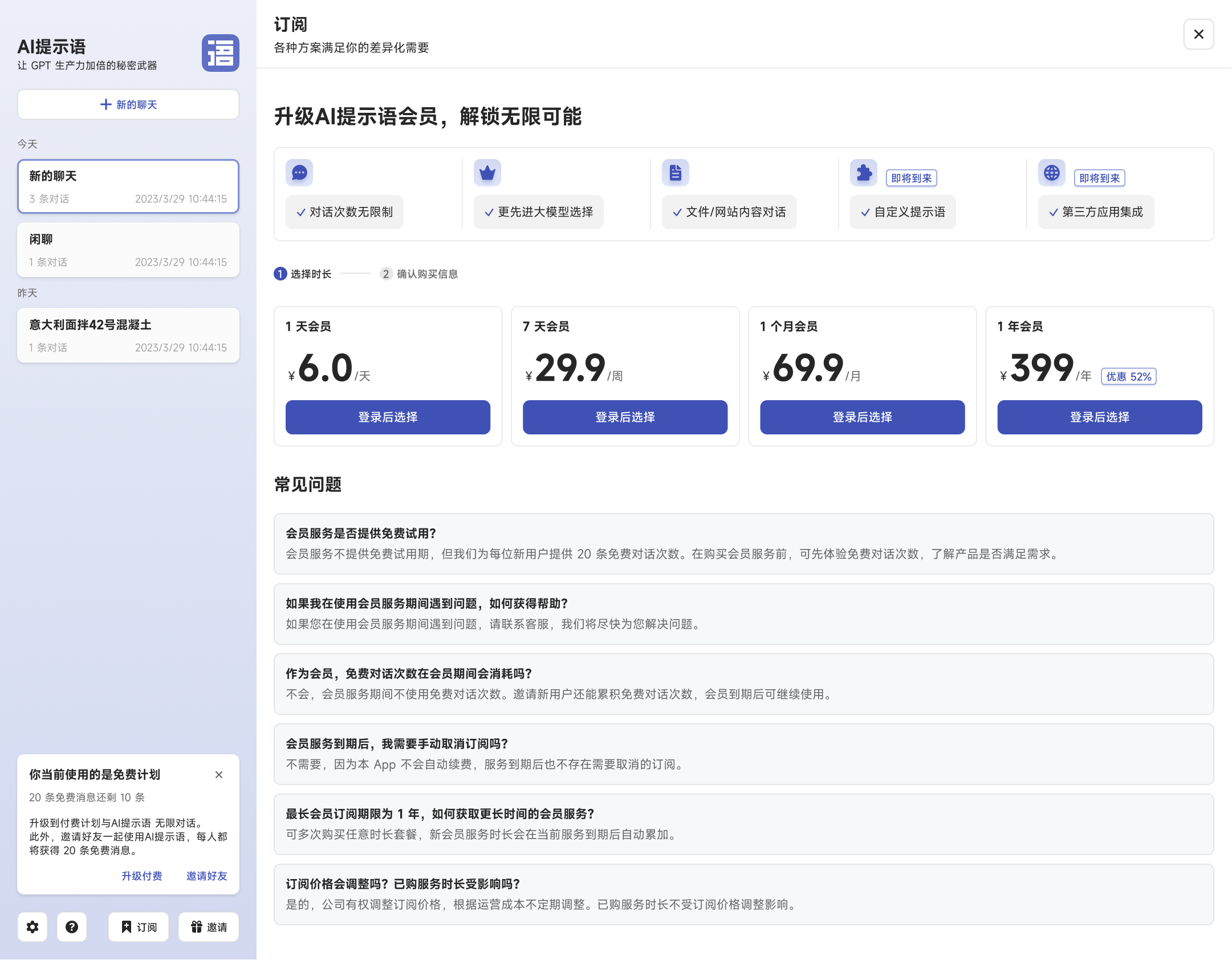The height and width of the screenshot is (960, 1232).
Task: Click the 升级AI提示语会员 headline
Action: pyautogui.click(x=428, y=116)
